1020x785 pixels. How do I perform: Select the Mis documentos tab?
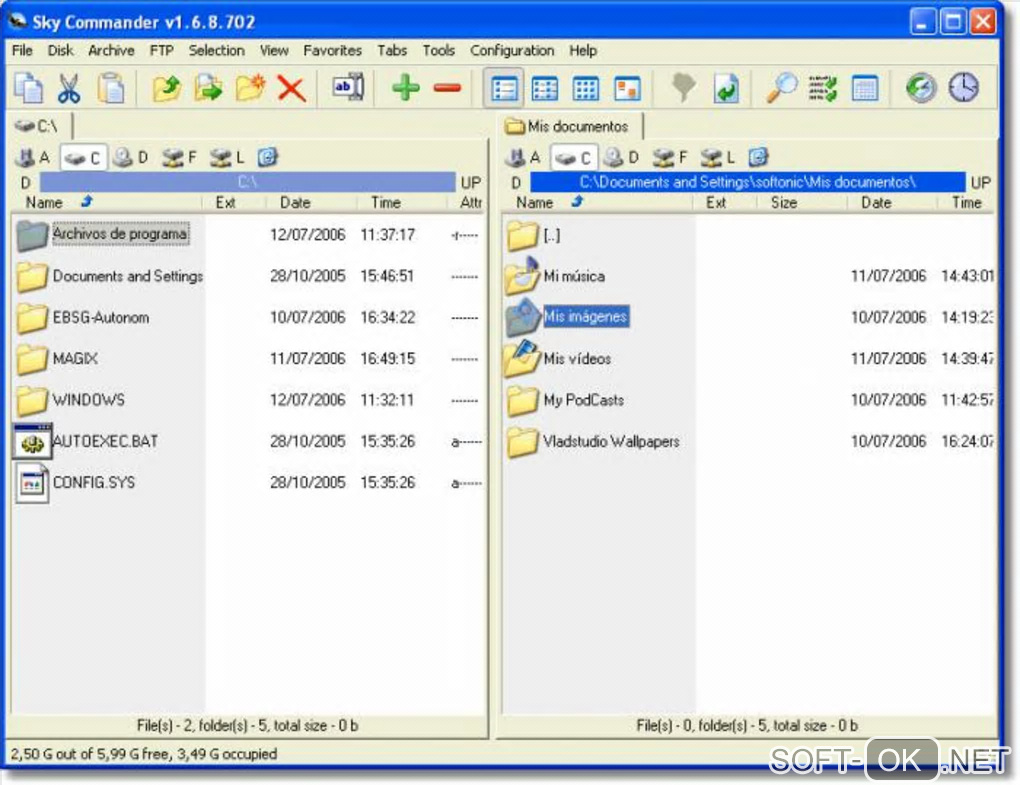(x=572, y=126)
